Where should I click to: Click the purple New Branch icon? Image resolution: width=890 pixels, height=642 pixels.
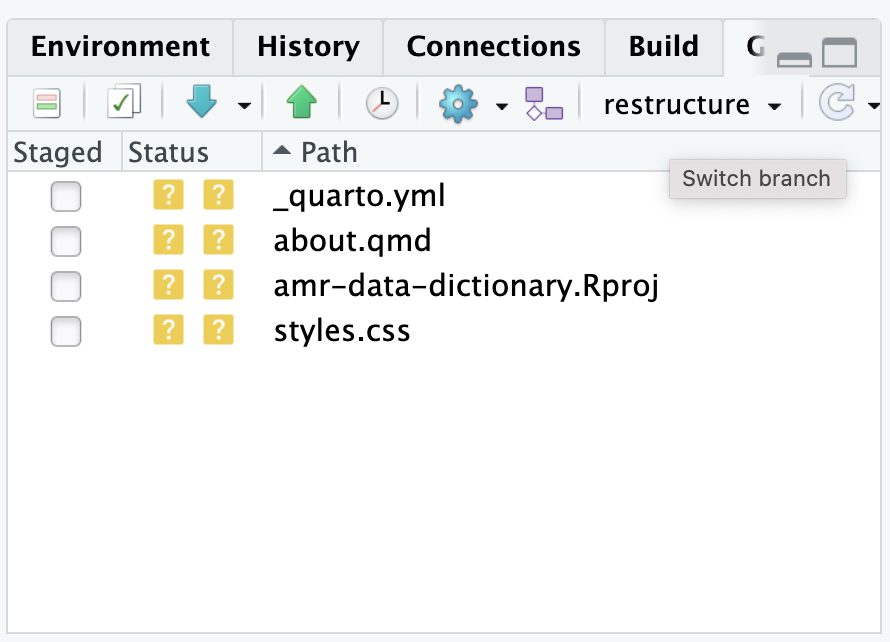pyautogui.click(x=543, y=103)
